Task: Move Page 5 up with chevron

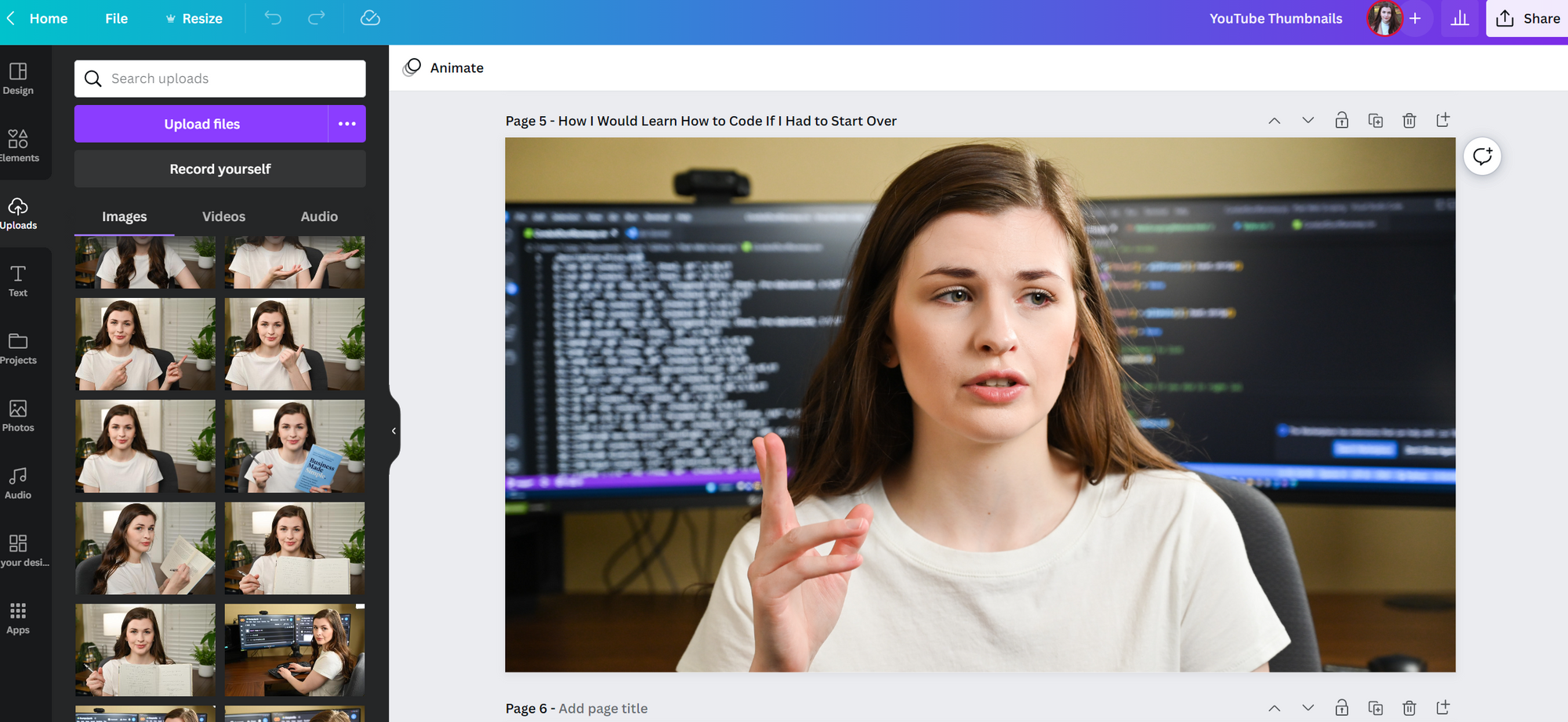Action: coord(1275,121)
